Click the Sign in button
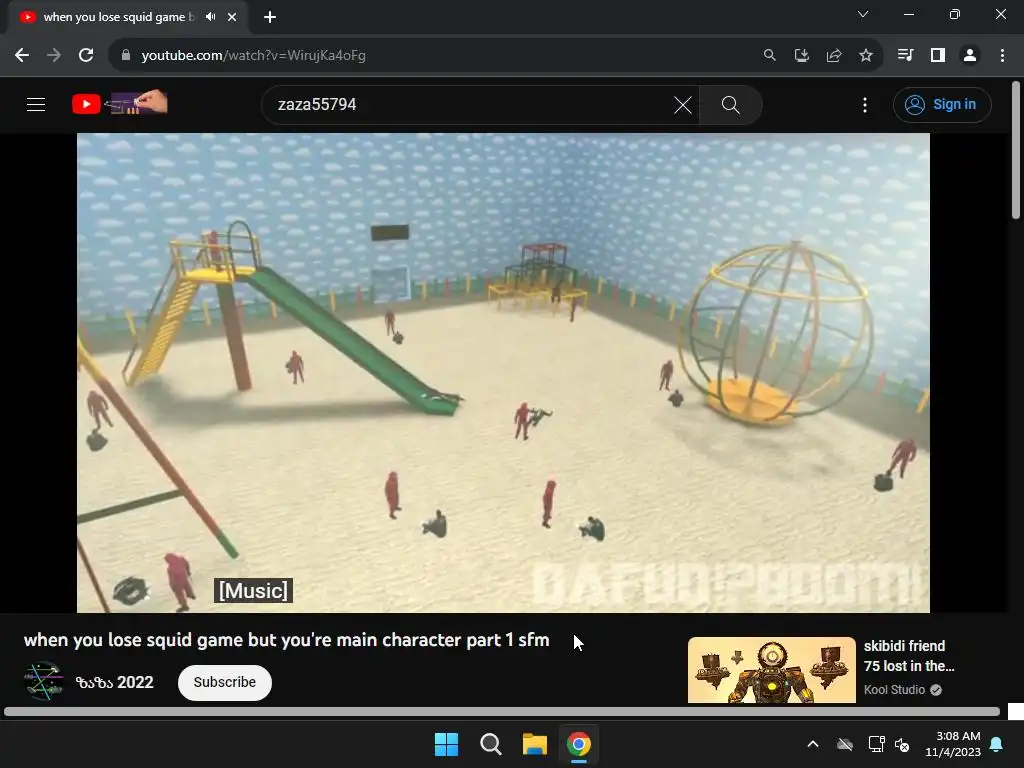1024x768 pixels. tap(942, 104)
